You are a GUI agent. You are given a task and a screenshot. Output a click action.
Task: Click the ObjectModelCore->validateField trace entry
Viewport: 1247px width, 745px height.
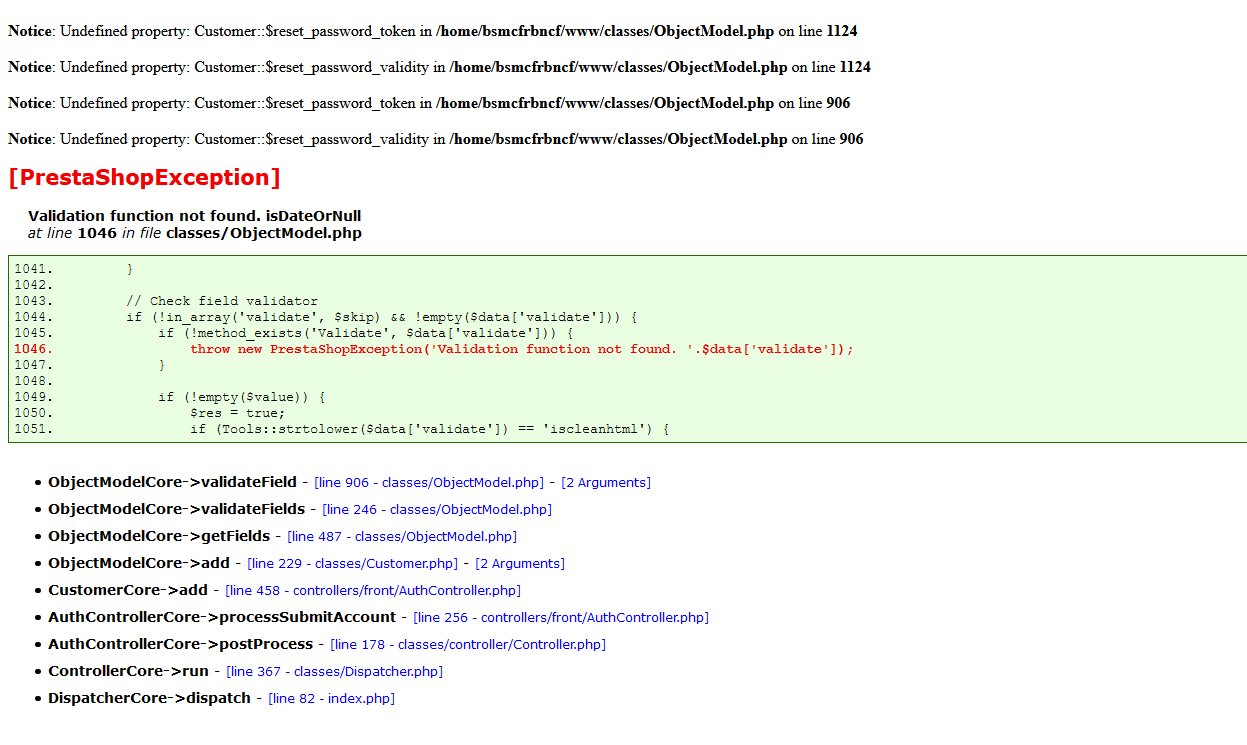point(172,482)
